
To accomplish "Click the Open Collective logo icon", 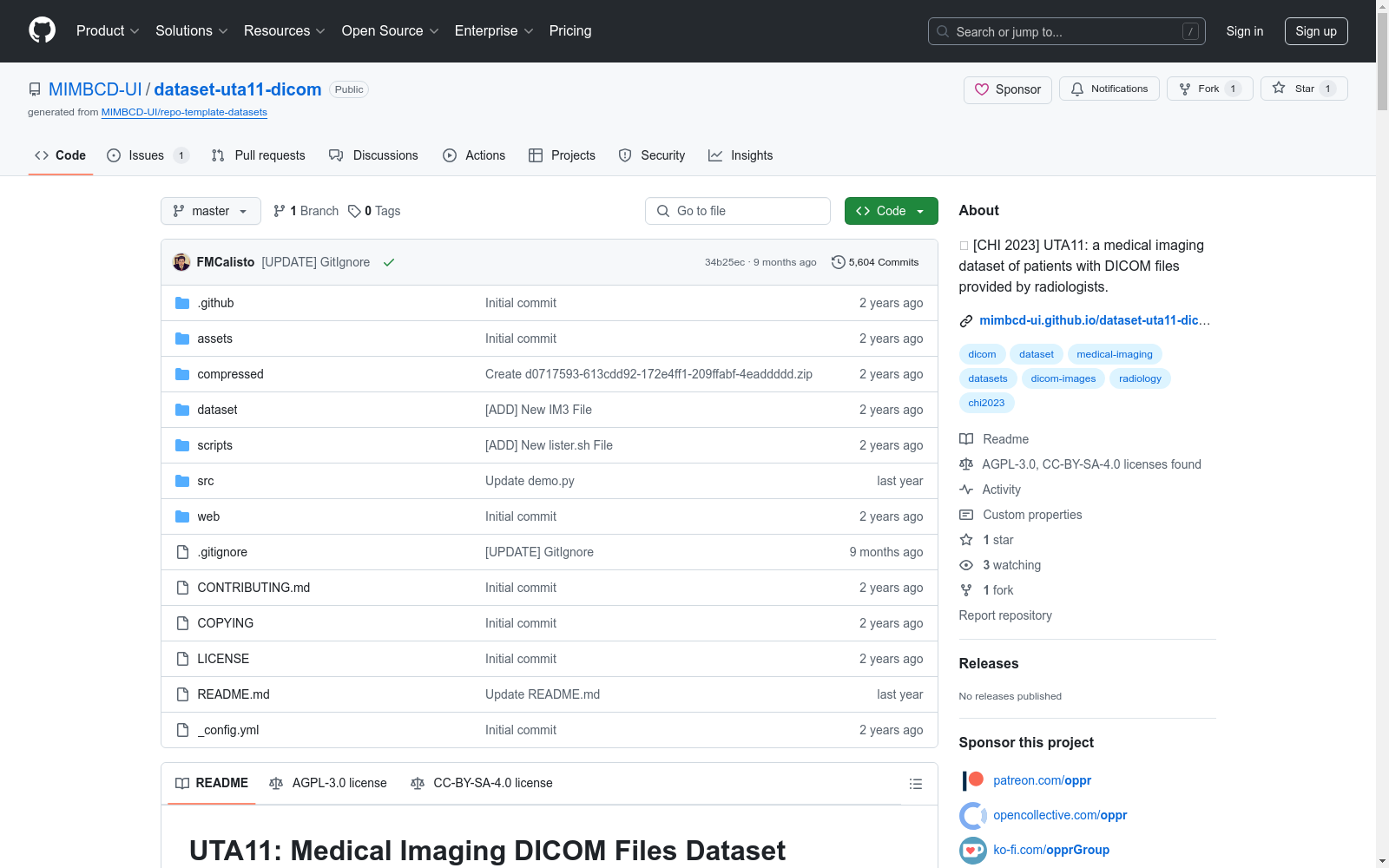I will (x=973, y=815).
